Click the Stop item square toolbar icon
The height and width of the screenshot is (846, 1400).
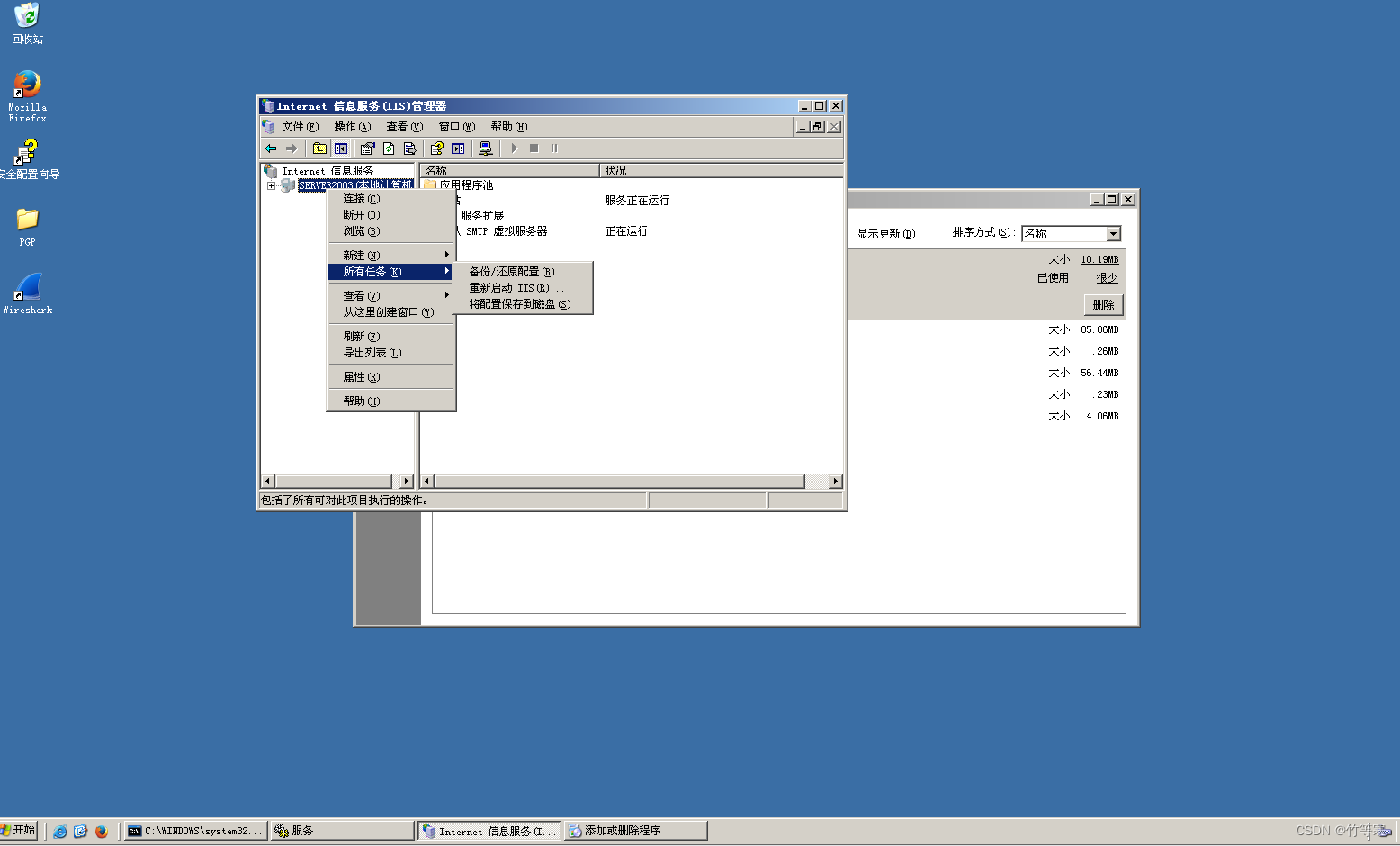coord(534,148)
